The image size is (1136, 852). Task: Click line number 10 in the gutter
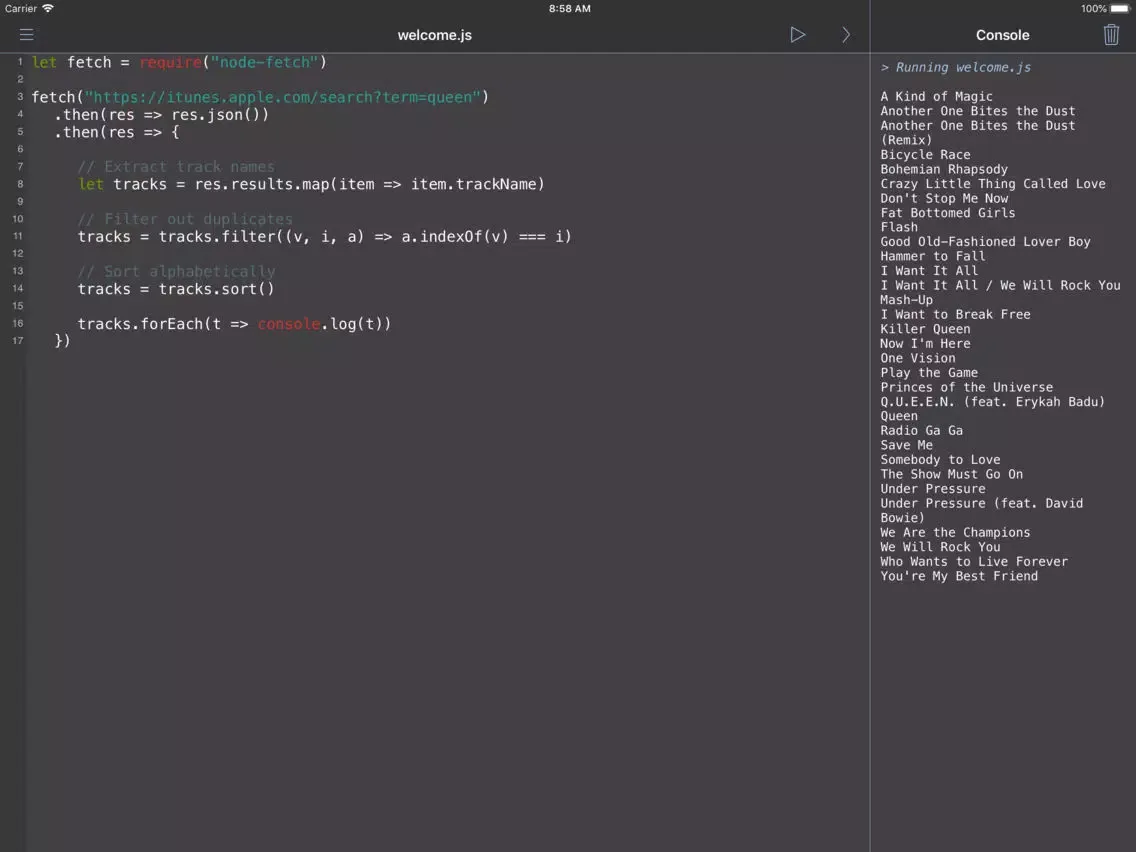[x=17, y=219]
